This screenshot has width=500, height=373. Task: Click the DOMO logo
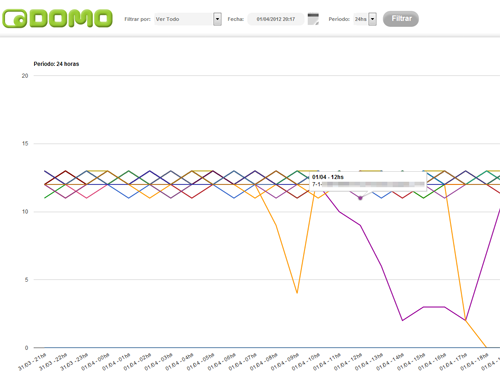[57, 18]
